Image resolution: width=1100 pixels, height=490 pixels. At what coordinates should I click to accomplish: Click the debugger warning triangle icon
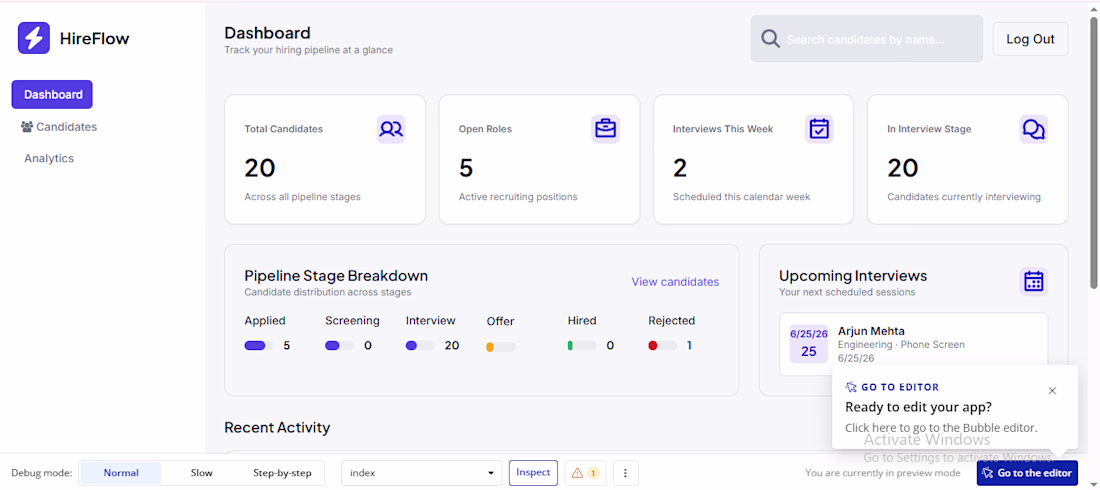[x=577, y=473]
